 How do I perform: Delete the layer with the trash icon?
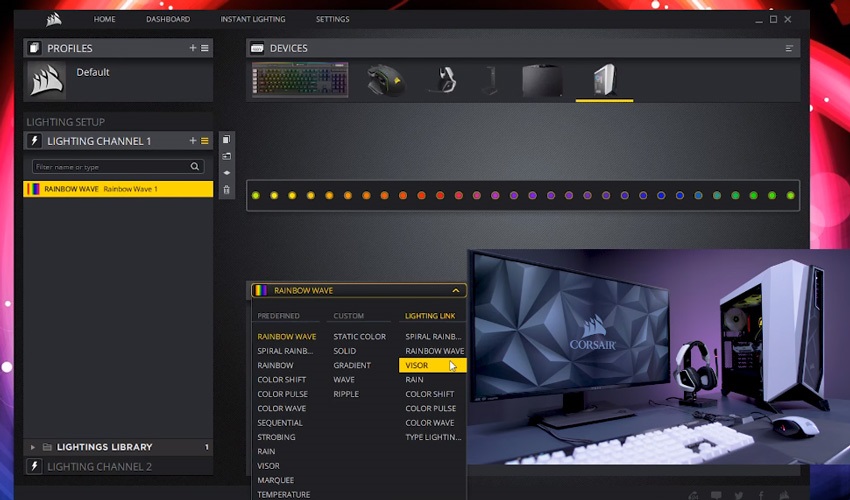[x=227, y=190]
